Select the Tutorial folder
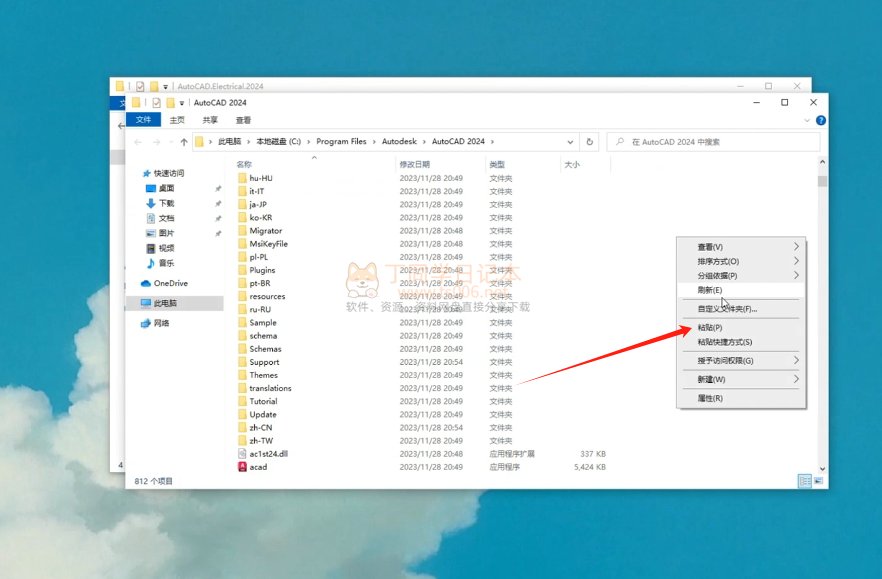 pyautogui.click(x=263, y=401)
